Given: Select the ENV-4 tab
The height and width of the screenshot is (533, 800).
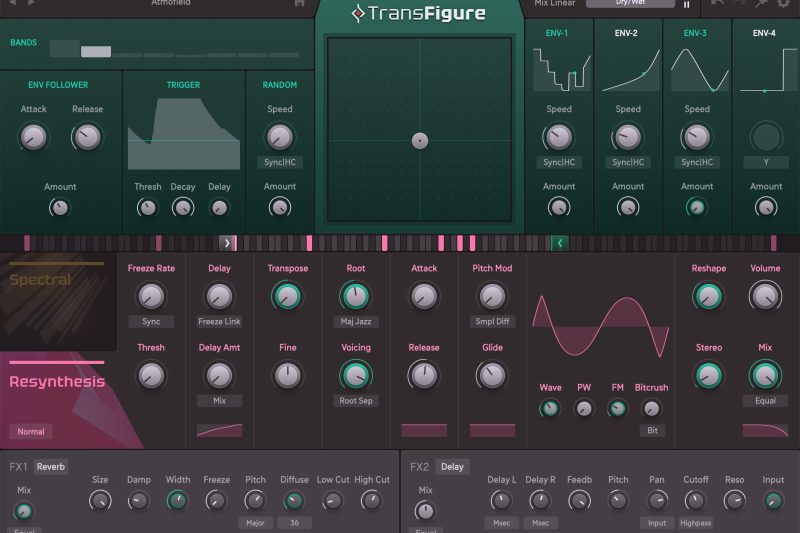Looking at the screenshot, I should pyautogui.click(x=764, y=33).
